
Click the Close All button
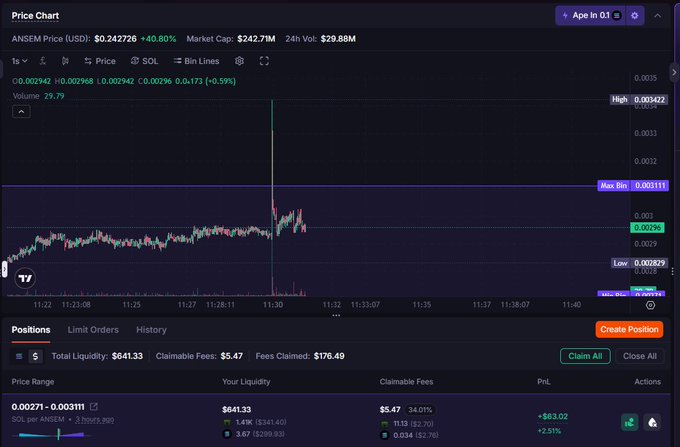639,356
